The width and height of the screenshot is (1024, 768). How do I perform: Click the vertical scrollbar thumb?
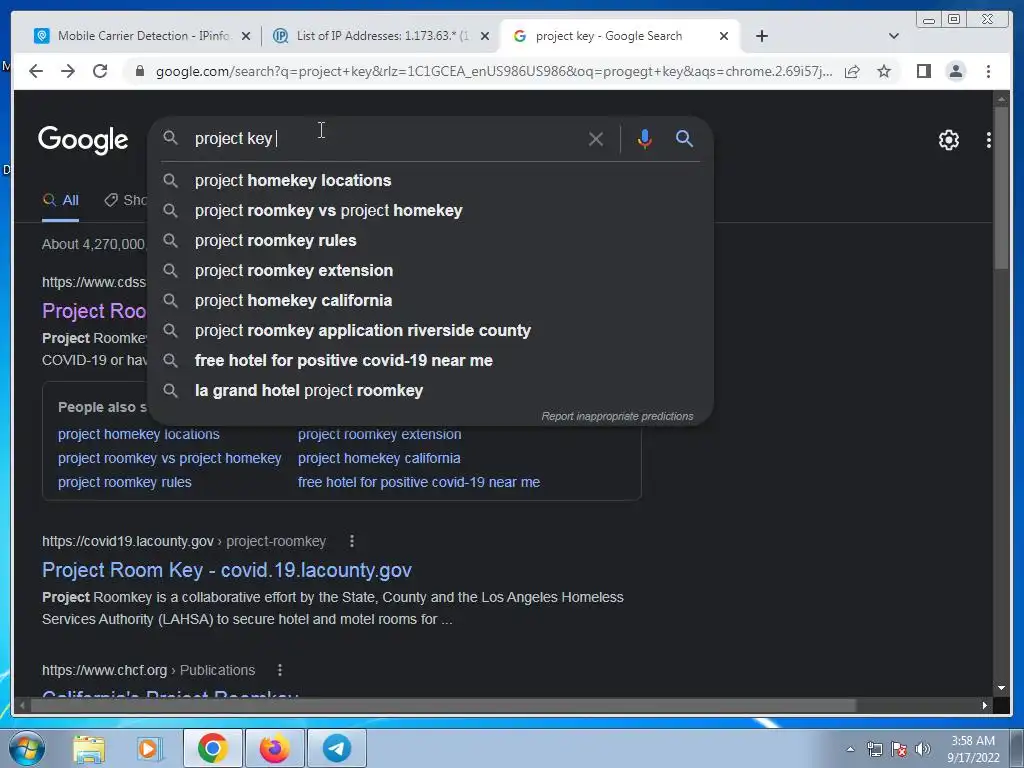1001,187
